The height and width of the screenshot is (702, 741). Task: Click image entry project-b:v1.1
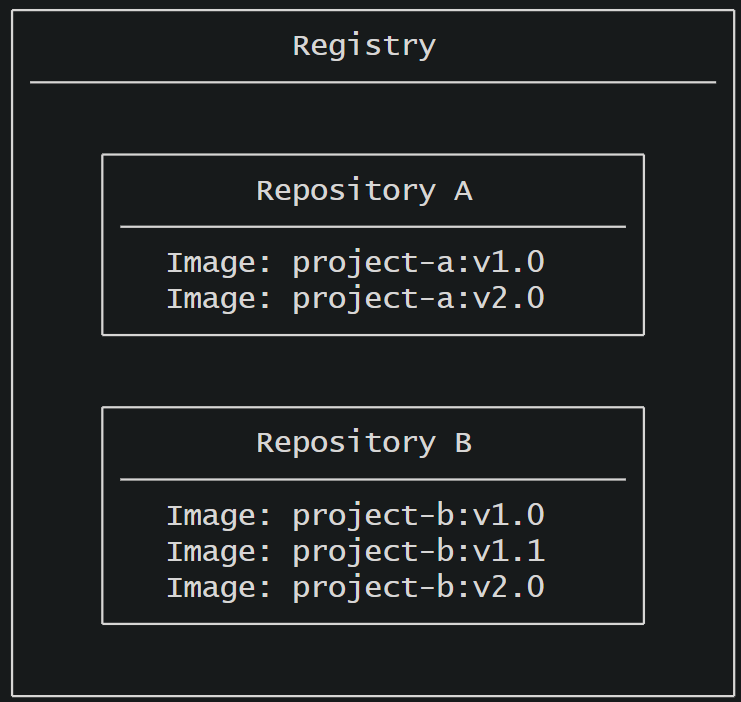click(x=355, y=551)
